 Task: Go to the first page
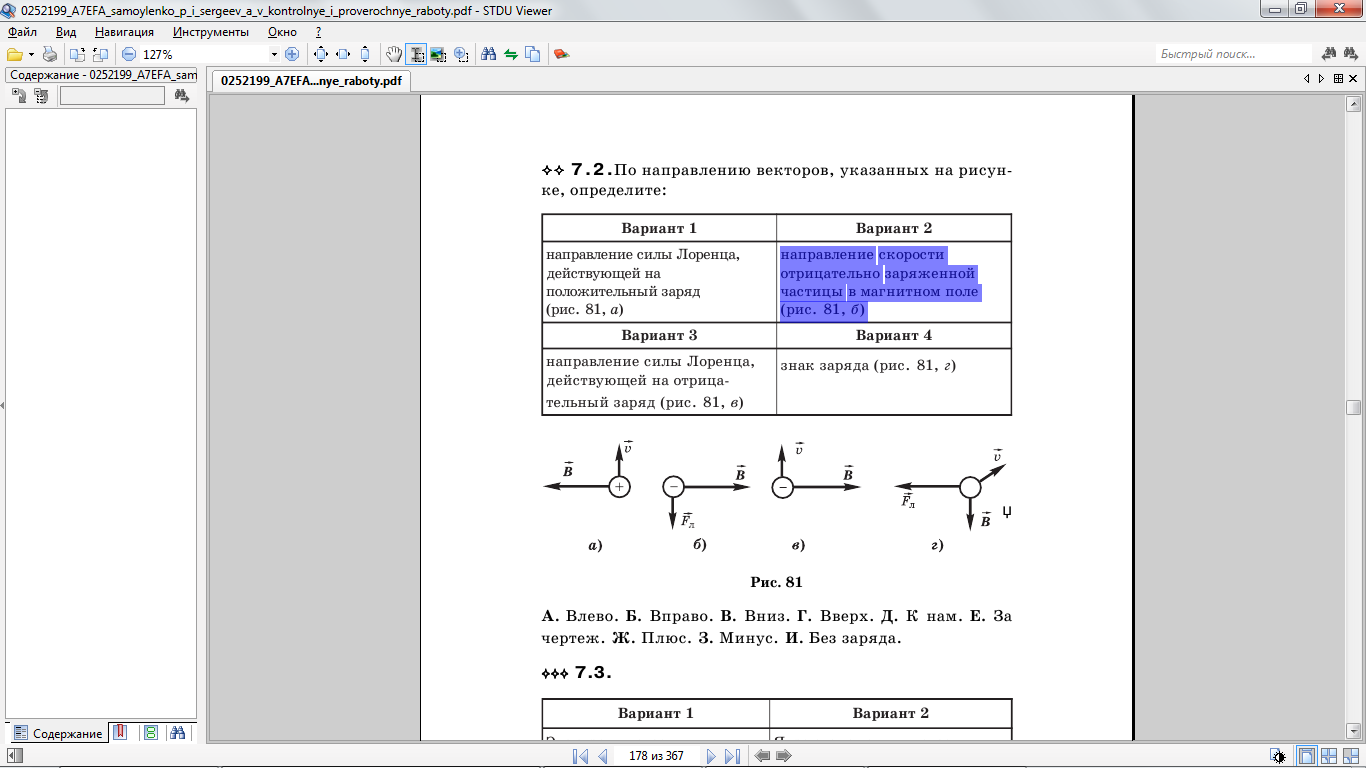[581, 756]
